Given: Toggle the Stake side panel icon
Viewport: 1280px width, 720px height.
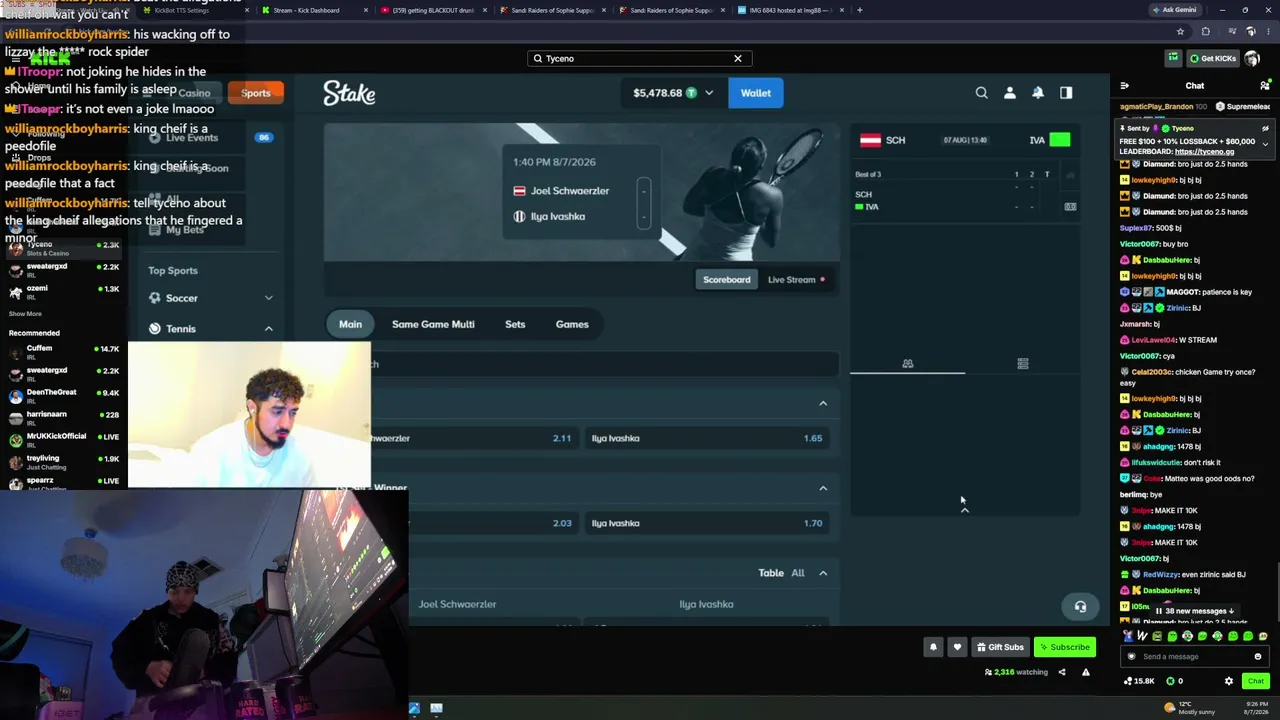Looking at the screenshot, I should 1066,93.
